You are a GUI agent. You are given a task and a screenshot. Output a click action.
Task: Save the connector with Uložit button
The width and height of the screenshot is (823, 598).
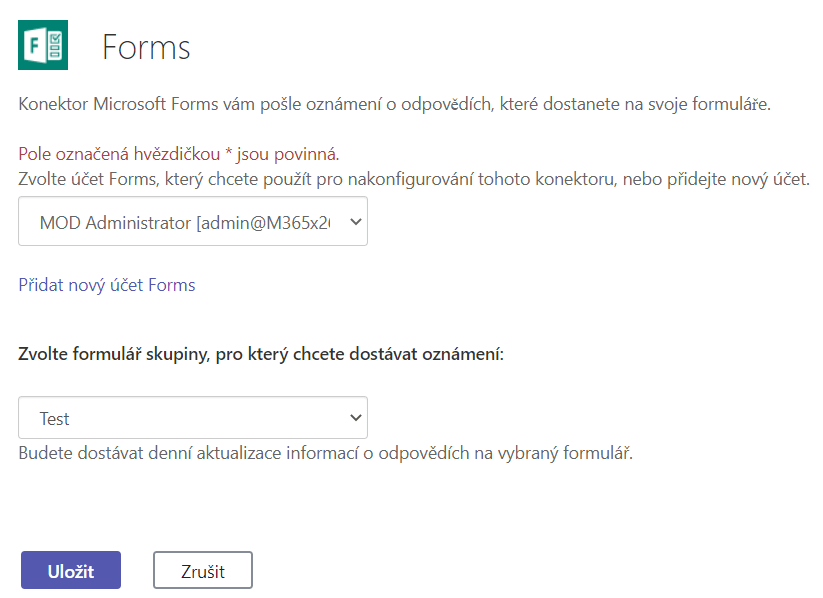tap(71, 570)
